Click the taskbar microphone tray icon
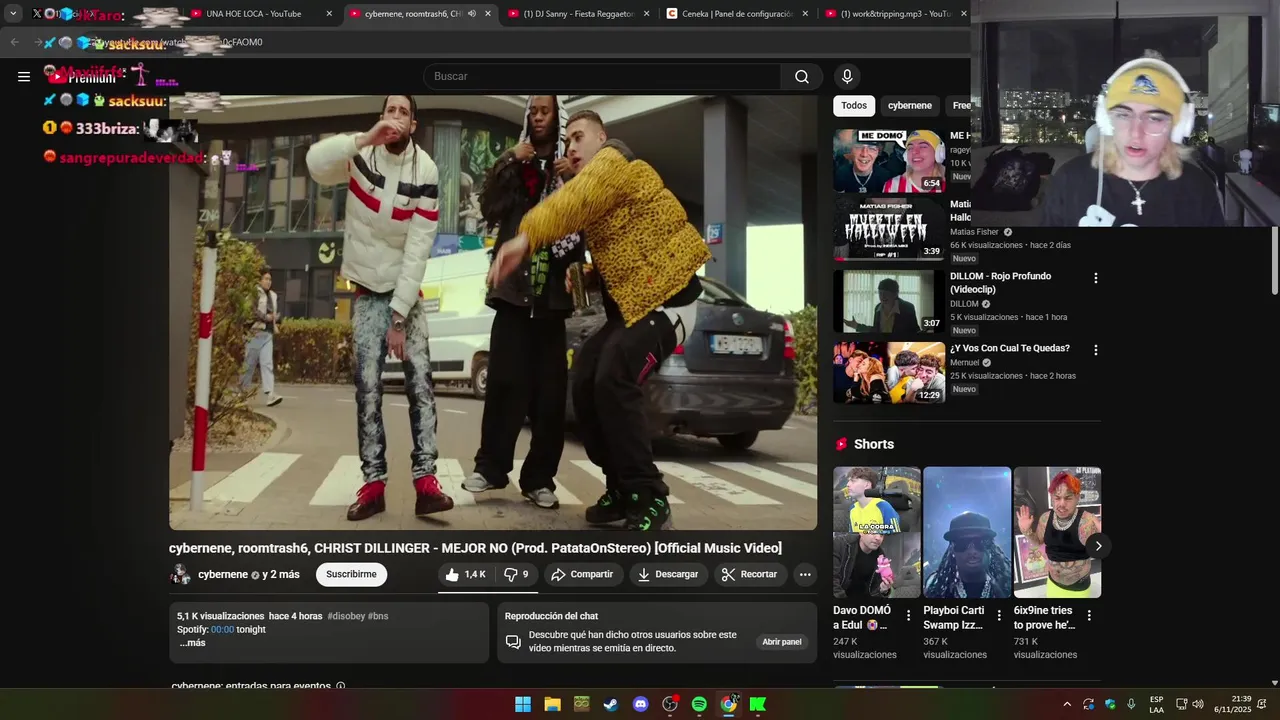Image resolution: width=1280 pixels, height=720 pixels. [1131, 704]
